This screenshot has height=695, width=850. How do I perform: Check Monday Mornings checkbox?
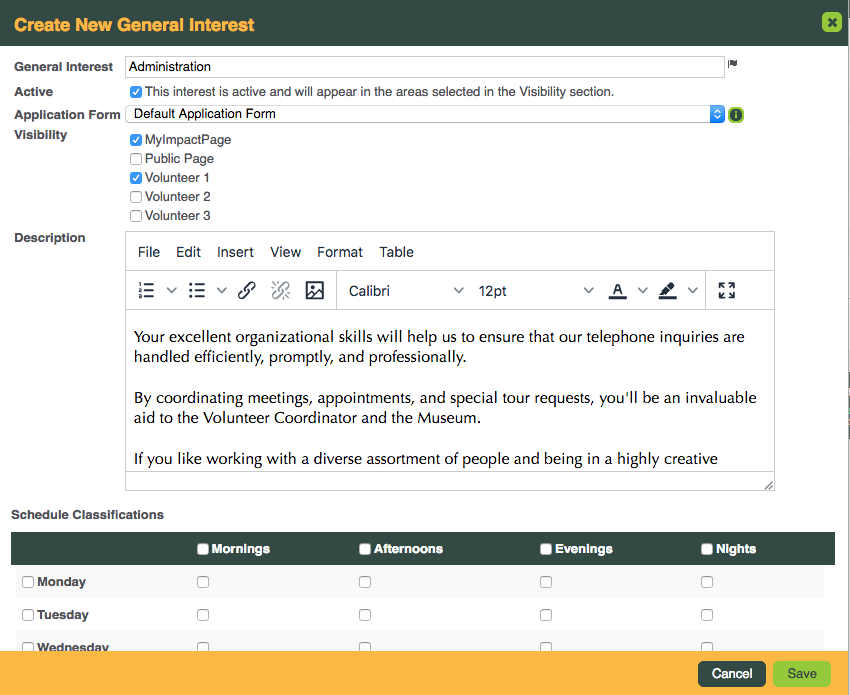point(203,582)
